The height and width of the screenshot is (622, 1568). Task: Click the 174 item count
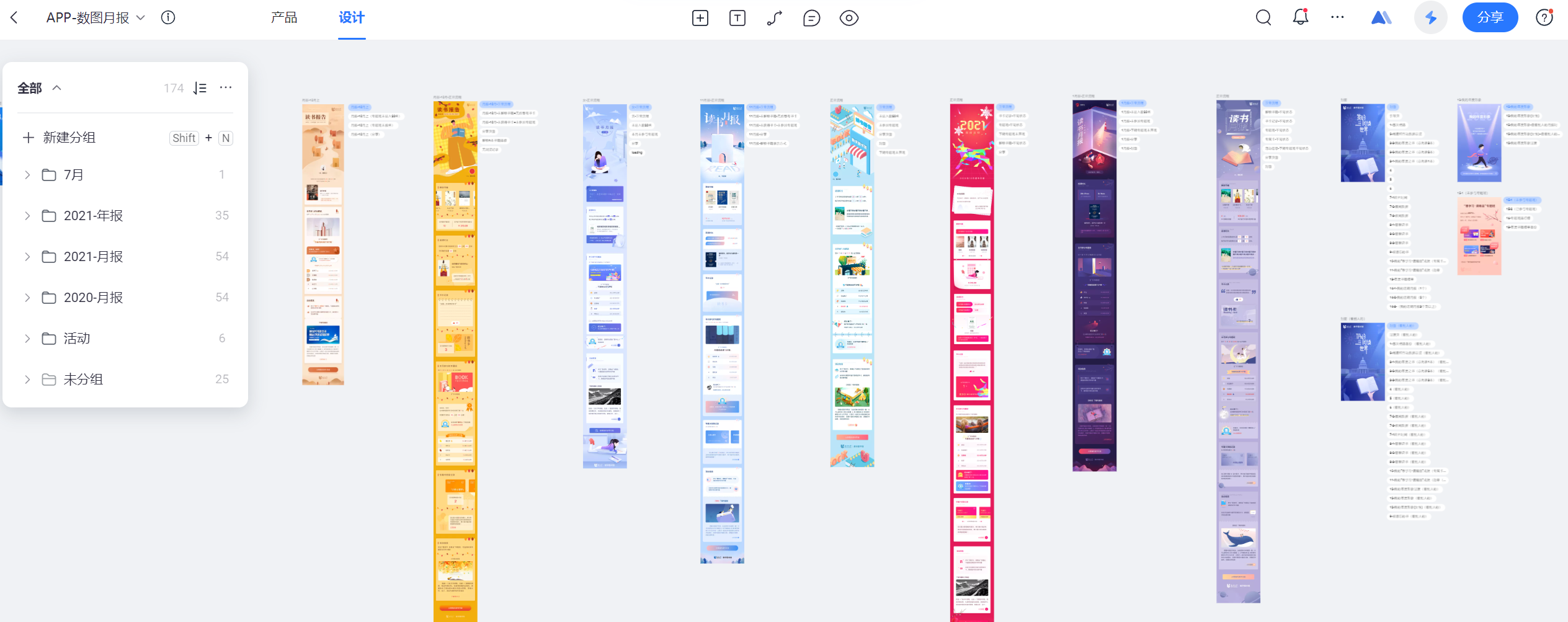coord(174,88)
